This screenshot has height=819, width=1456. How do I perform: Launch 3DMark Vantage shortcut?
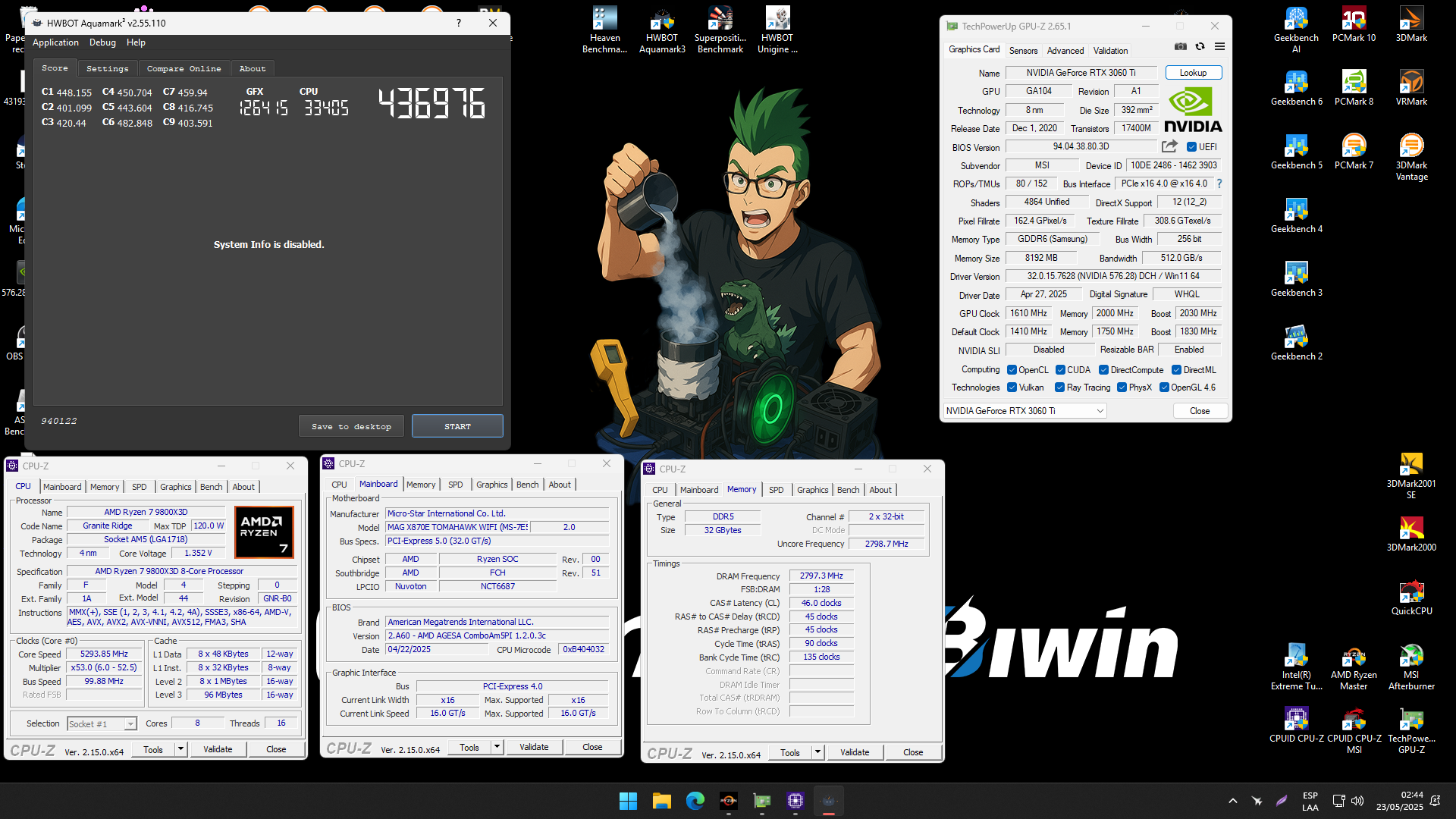[x=1411, y=157]
